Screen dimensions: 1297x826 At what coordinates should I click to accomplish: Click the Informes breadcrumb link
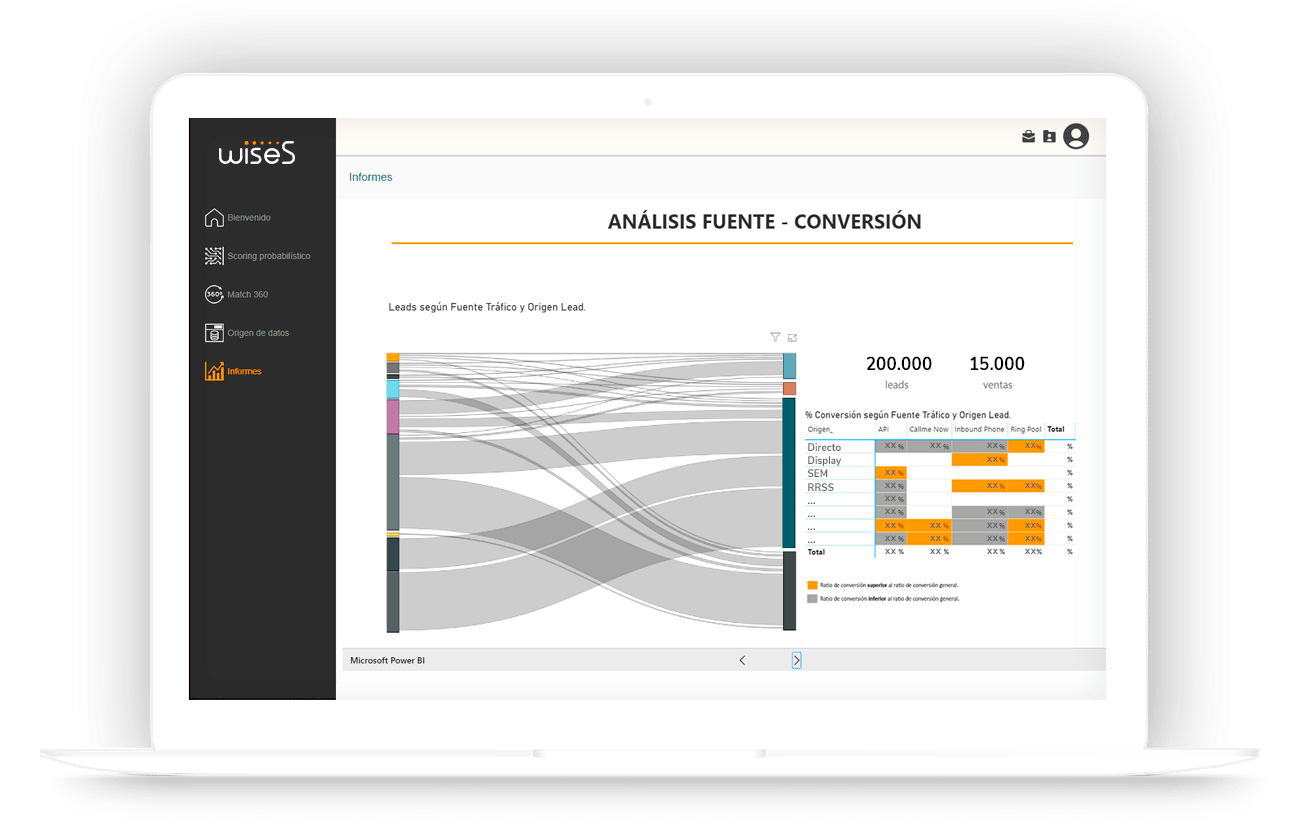[370, 177]
